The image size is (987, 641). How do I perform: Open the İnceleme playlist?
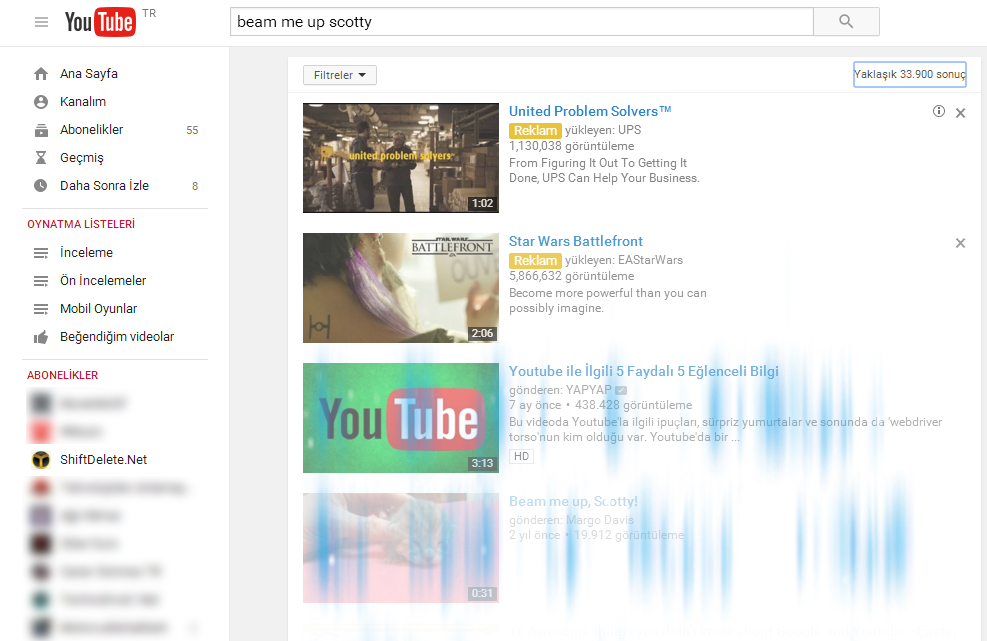[x=86, y=252]
